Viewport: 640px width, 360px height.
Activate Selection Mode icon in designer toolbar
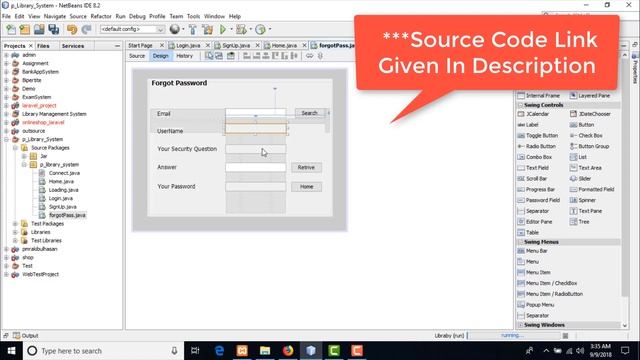(x=209, y=56)
